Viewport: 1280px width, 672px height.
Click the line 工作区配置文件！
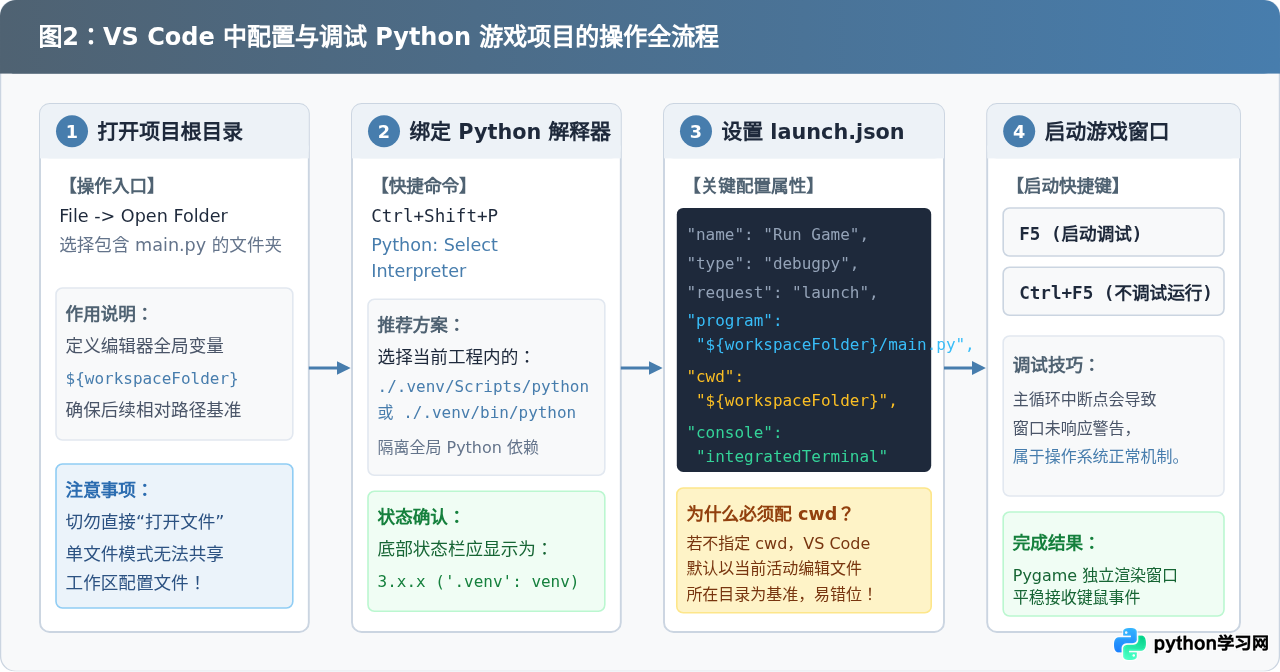coord(136,582)
